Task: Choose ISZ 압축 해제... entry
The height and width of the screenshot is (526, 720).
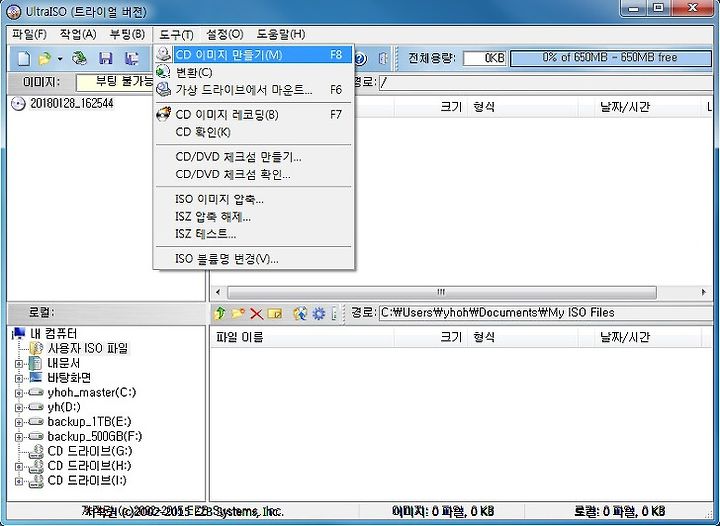Action: tap(254, 217)
